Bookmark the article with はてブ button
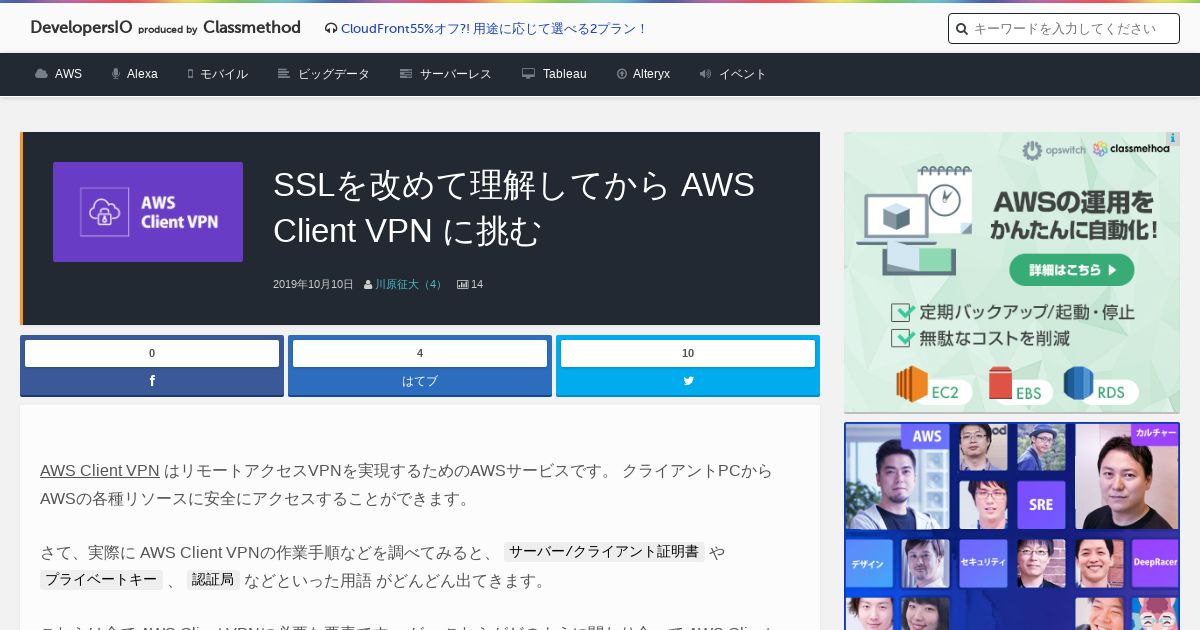 (x=420, y=381)
